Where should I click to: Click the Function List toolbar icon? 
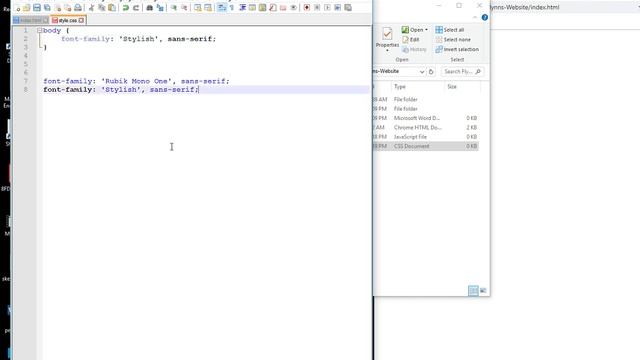(273, 8)
